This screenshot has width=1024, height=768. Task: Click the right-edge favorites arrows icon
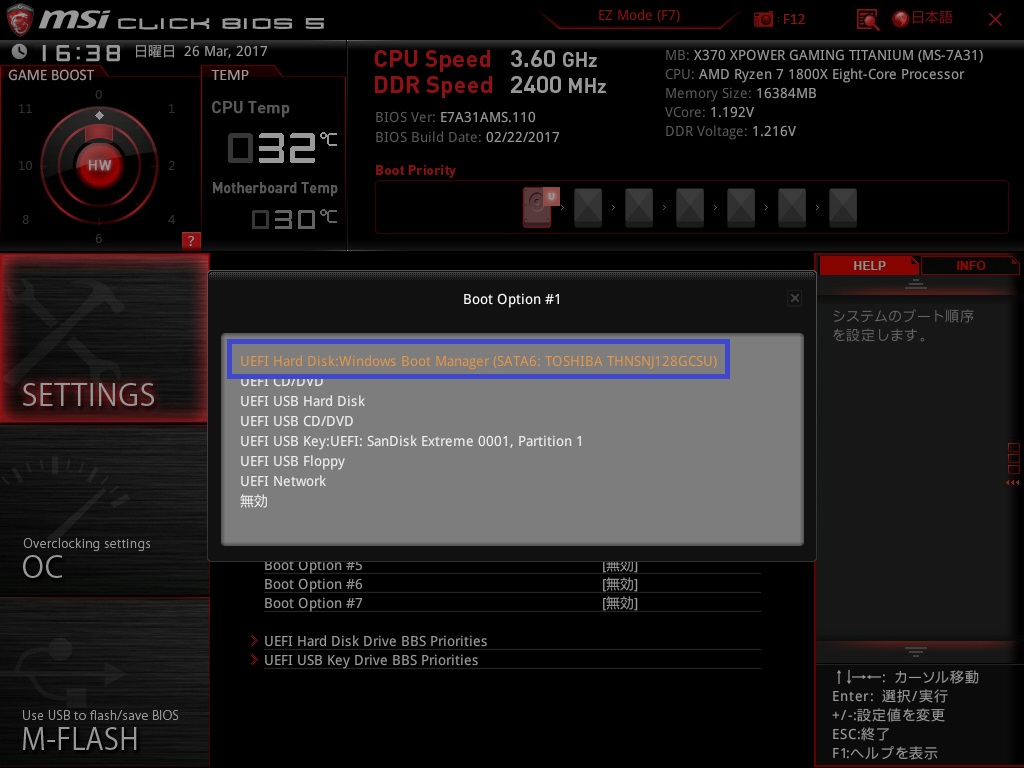click(x=1013, y=482)
